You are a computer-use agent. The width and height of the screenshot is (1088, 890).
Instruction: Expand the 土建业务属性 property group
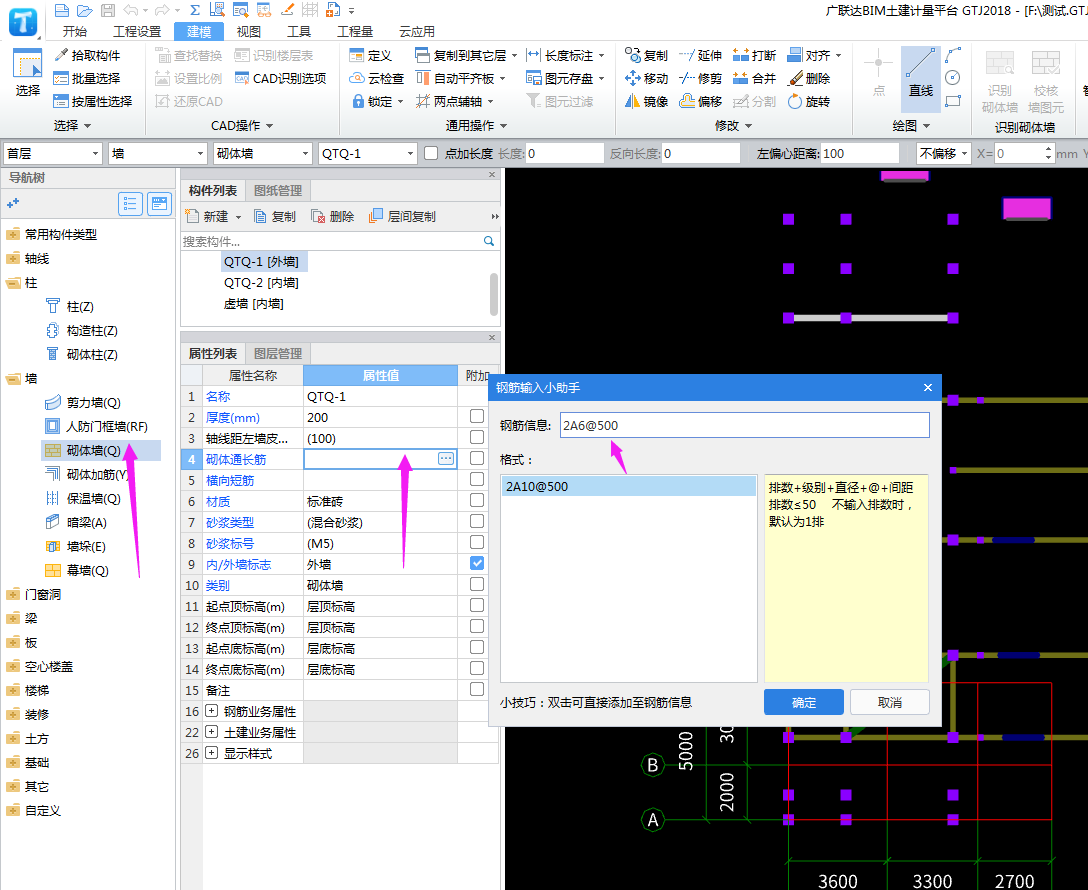click(212, 732)
